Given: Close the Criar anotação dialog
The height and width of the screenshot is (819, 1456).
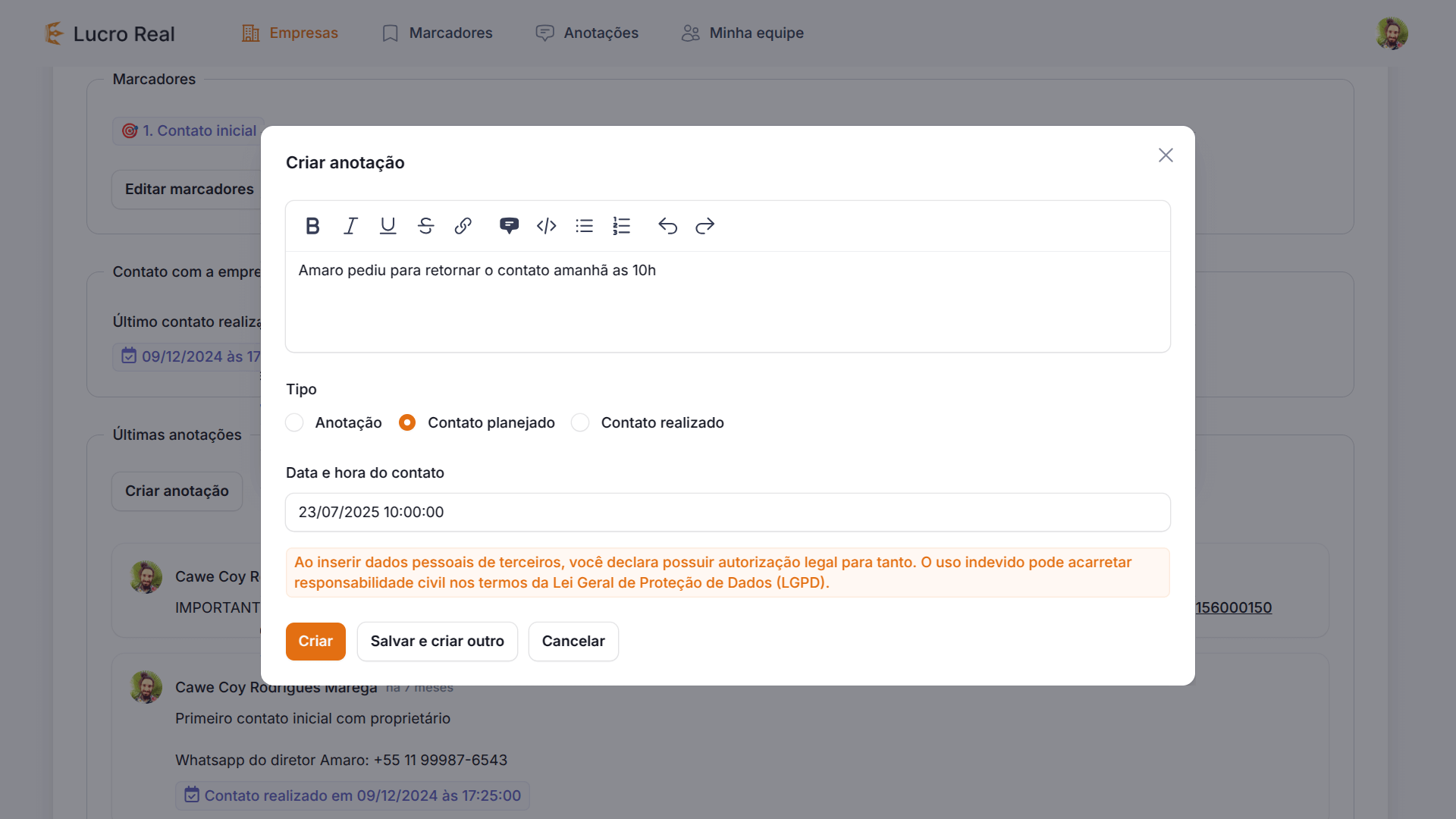Looking at the screenshot, I should pos(1166,155).
